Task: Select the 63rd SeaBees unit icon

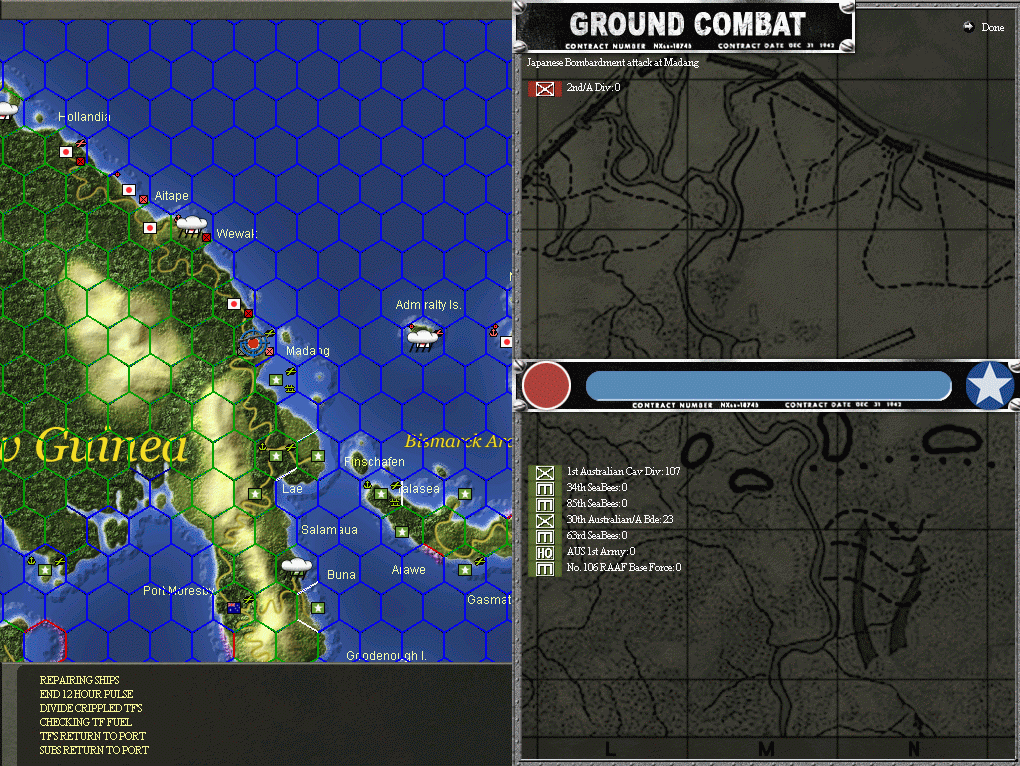Action: click(x=544, y=536)
